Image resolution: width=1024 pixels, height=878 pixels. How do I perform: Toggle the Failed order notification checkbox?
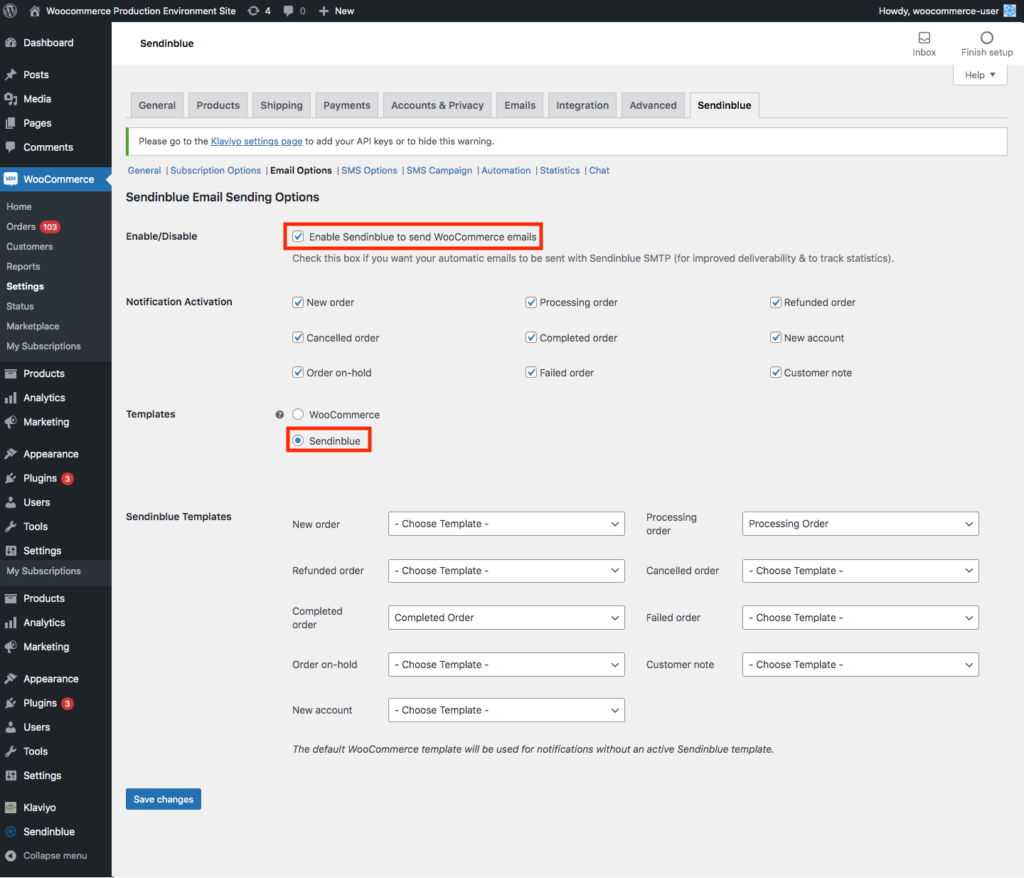coord(531,372)
